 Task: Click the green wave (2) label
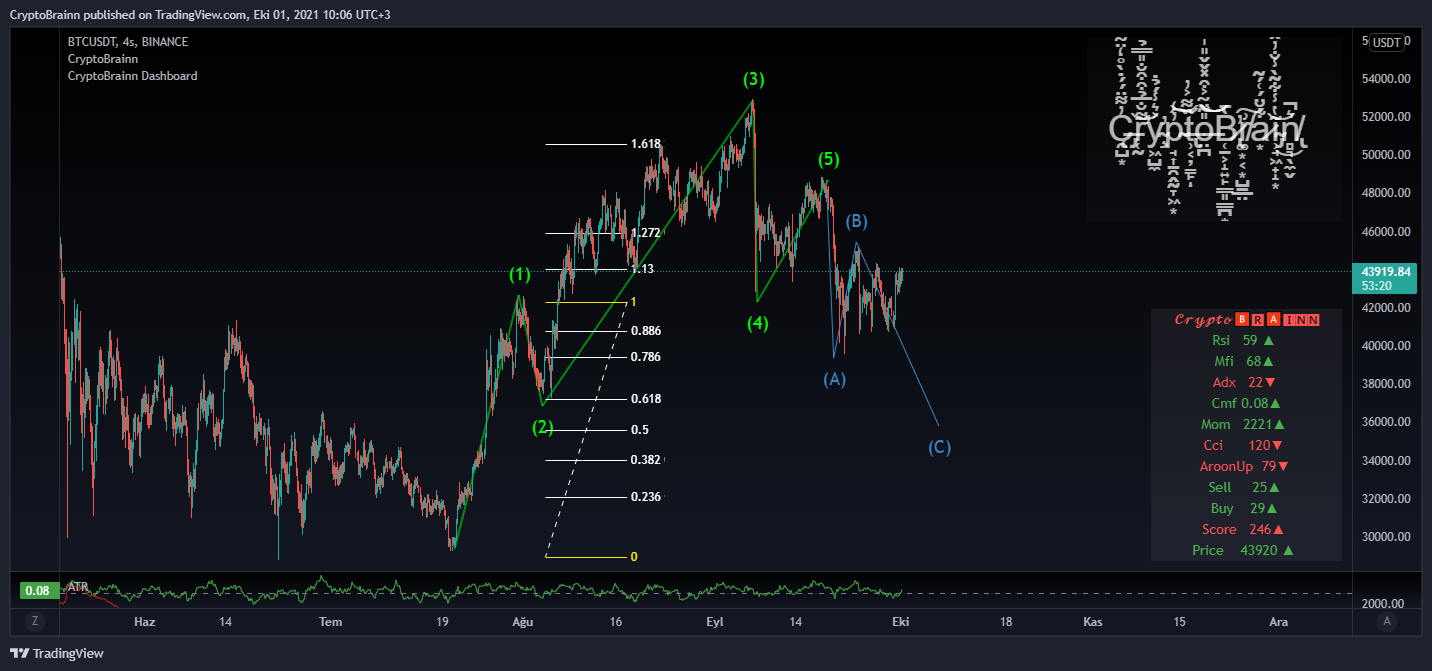pos(542,427)
